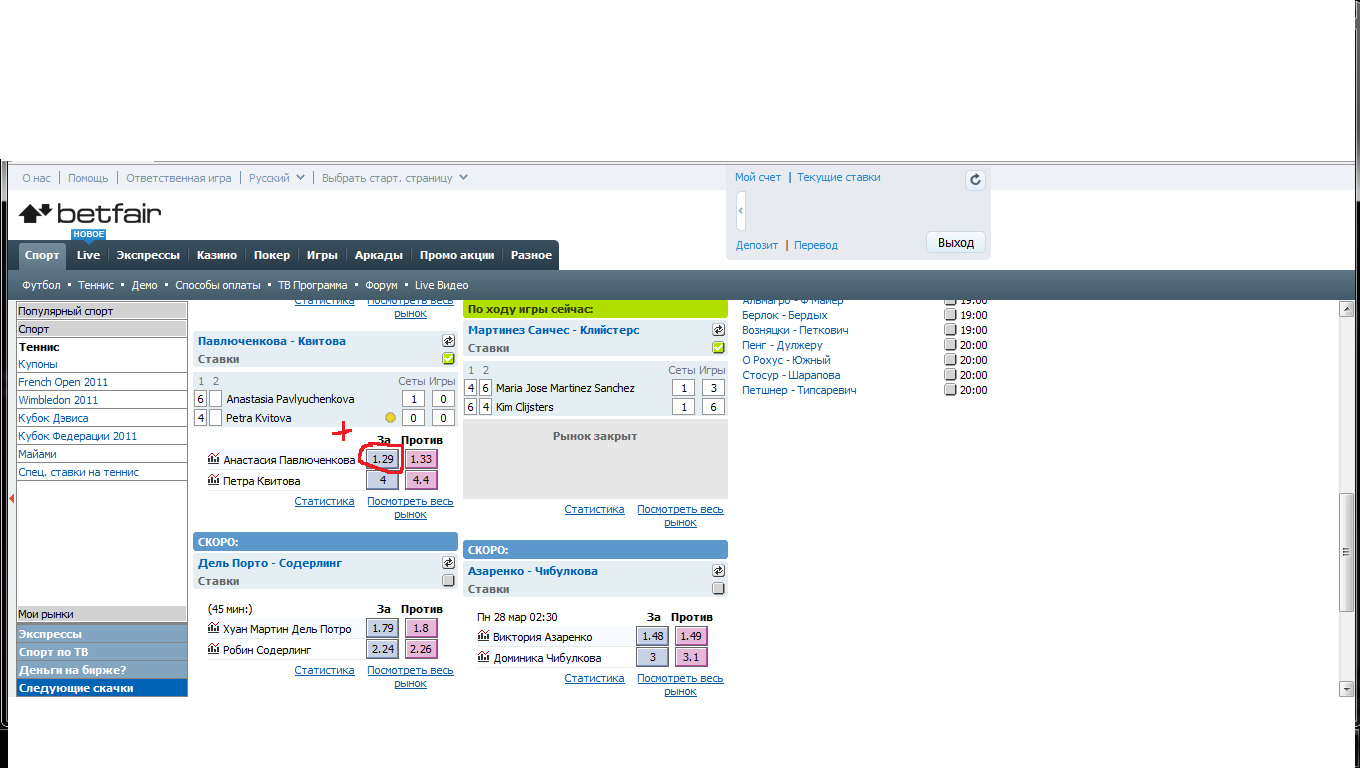
Task: Open French Open 2011 in the sidebar
Action: (63, 382)
